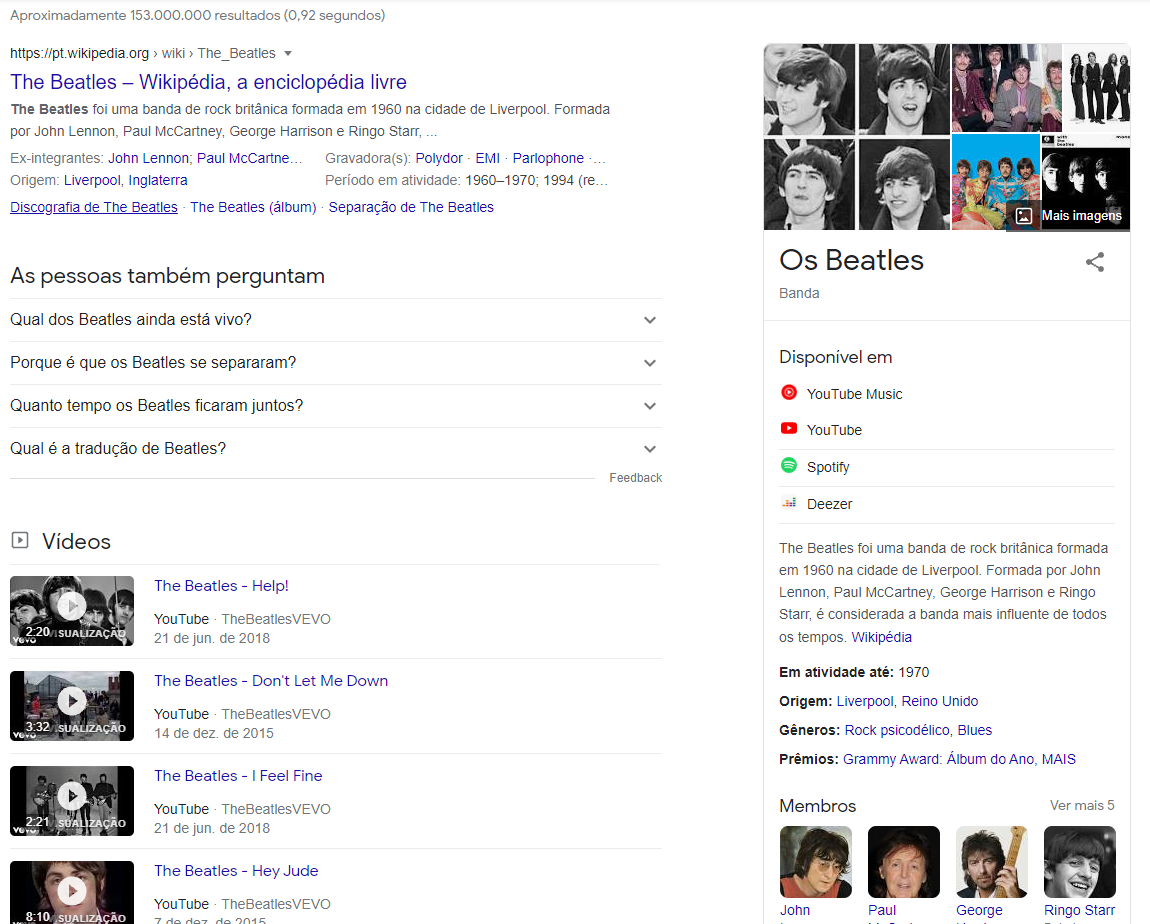Image resolution: width=1150 pixels, height=924 pixels.
Task: Open the Parlophone gravadora link
Action: coord(549,158)
